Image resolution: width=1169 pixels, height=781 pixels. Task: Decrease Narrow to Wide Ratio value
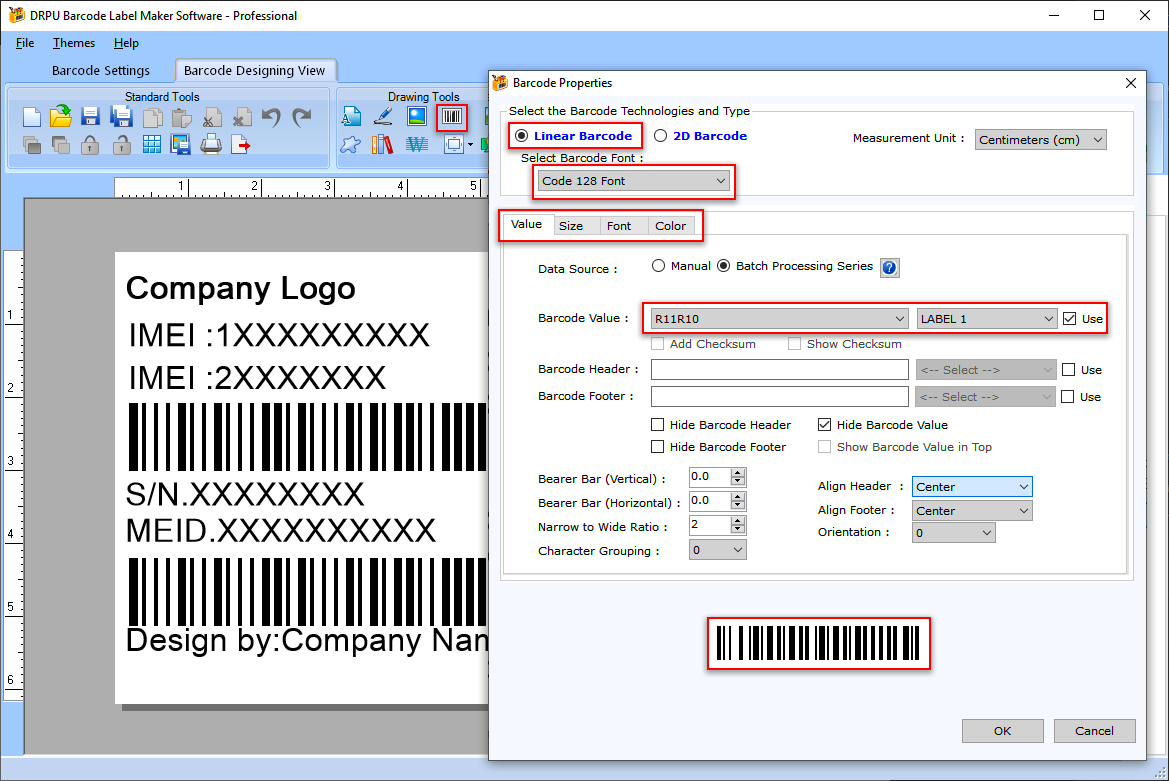[x=738, y=530]
